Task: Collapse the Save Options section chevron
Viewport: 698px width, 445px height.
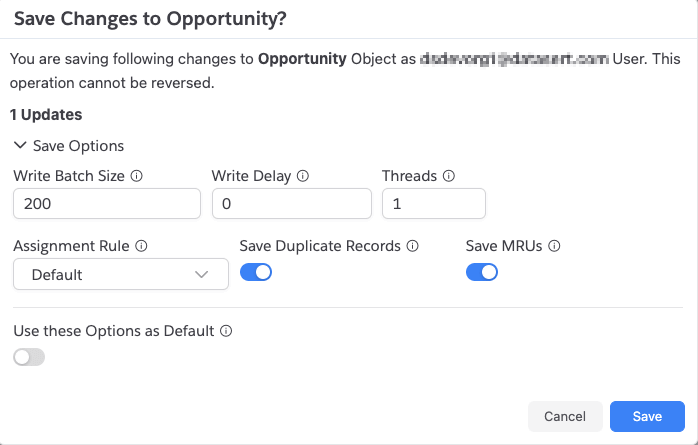Action: click(x=20, y=146)
